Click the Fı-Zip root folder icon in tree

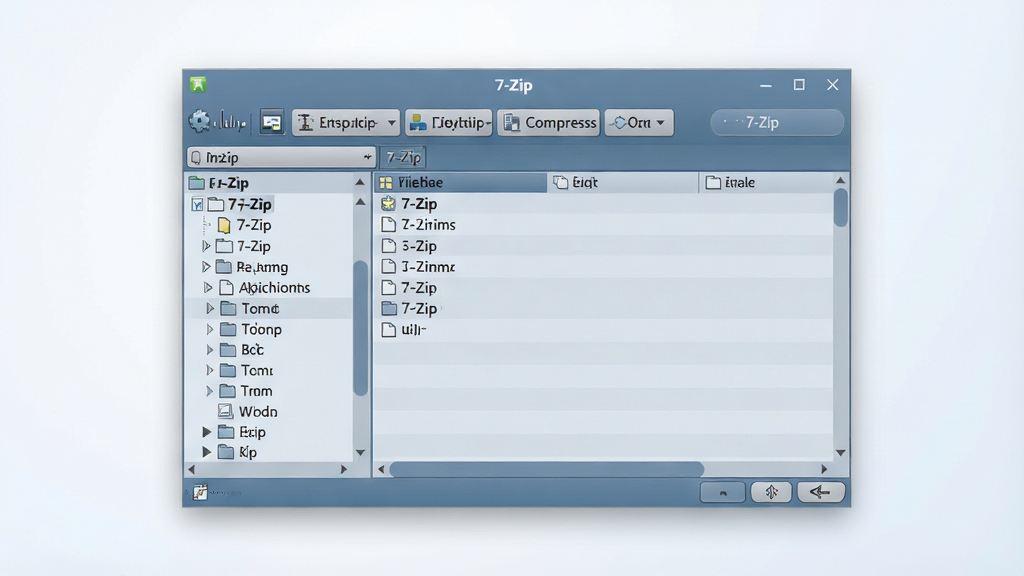[x=197, y=183]
